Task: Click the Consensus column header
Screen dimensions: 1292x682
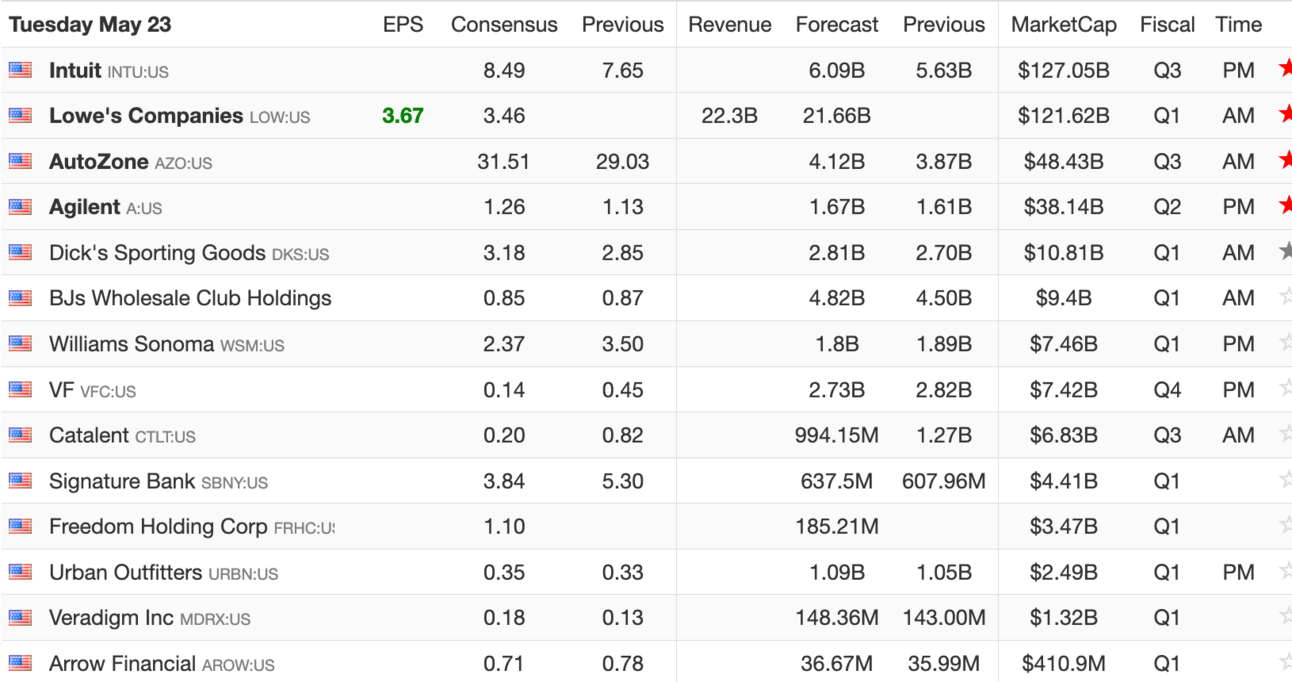Action: pyautogui.click(x=504, y=25)
